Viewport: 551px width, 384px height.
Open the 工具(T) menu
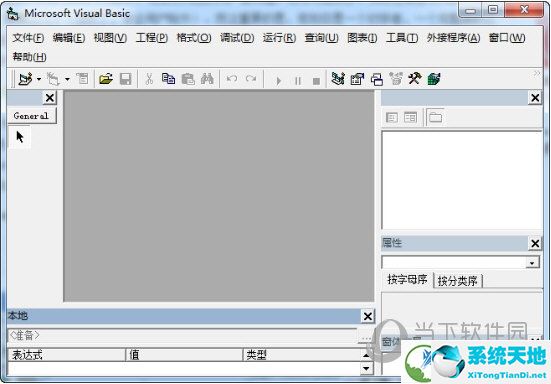coord(402,38)
